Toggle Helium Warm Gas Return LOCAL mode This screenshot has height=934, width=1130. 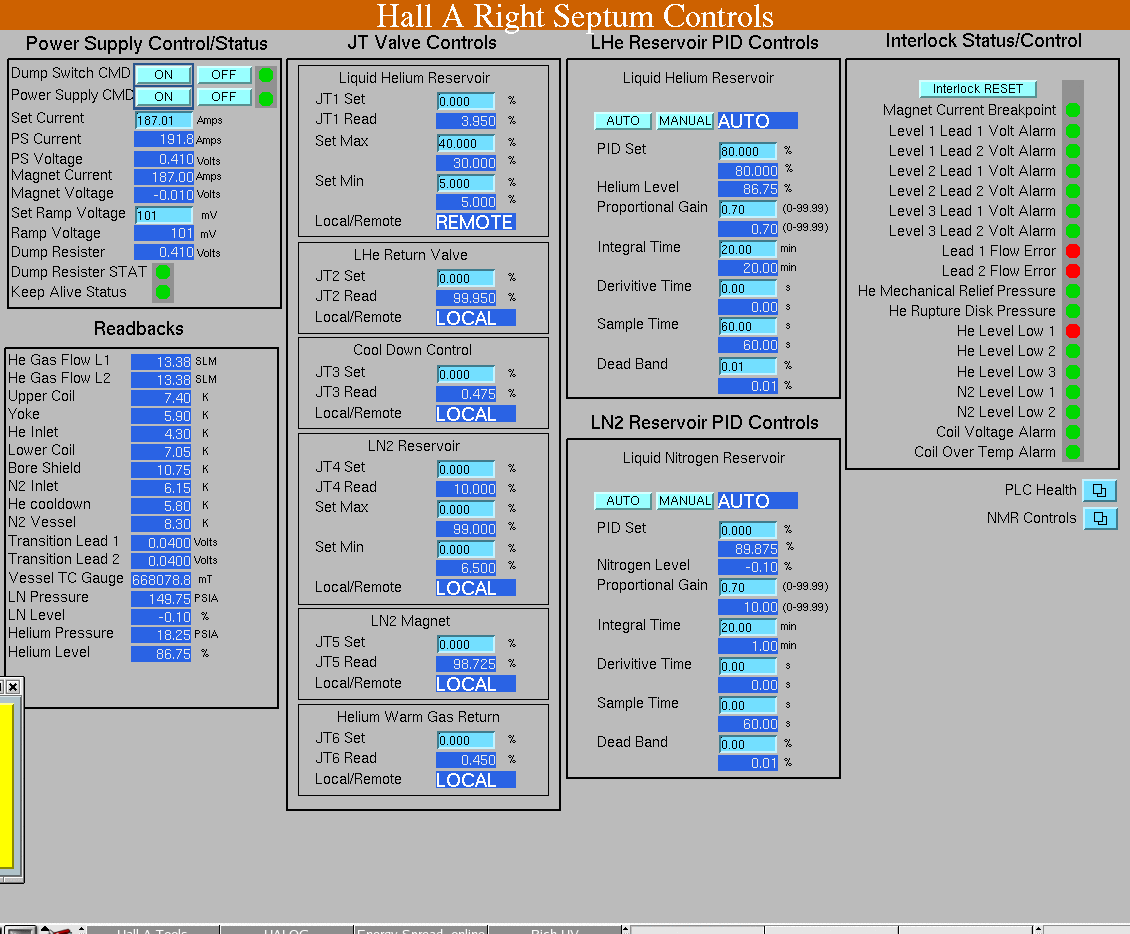(476, 779)
